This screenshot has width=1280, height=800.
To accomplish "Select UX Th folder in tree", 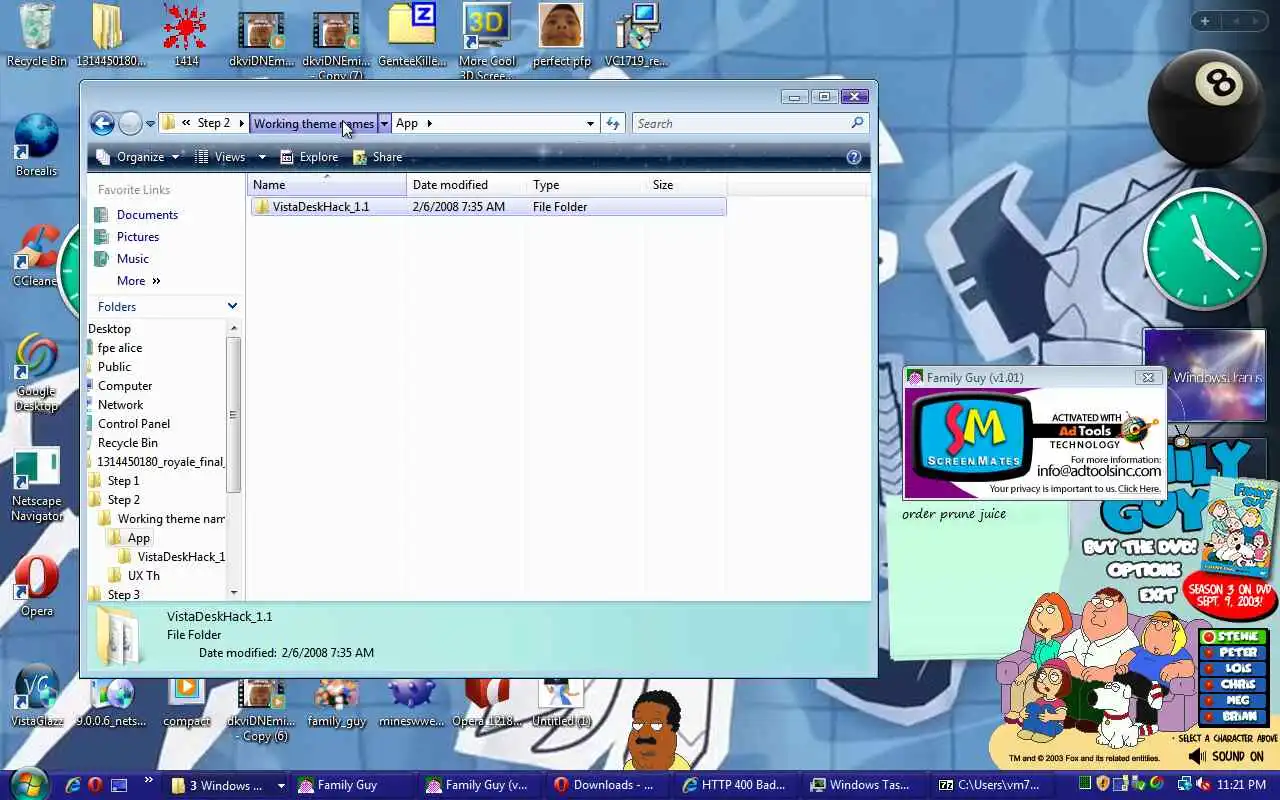I will [x=143, y=576].
